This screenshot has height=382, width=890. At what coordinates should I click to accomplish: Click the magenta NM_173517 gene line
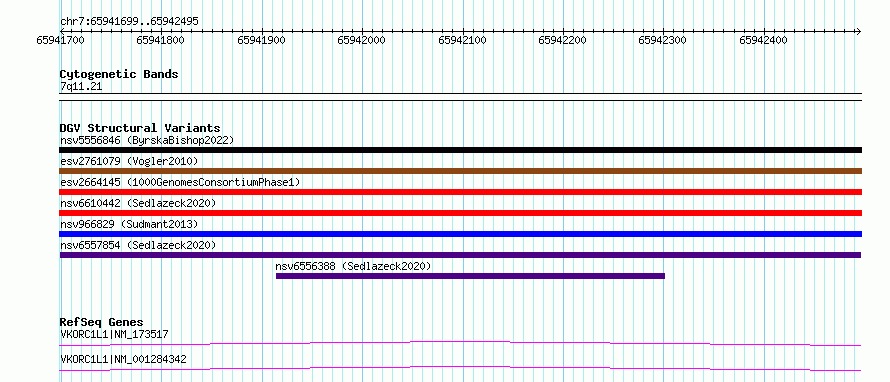pos(460,343)
